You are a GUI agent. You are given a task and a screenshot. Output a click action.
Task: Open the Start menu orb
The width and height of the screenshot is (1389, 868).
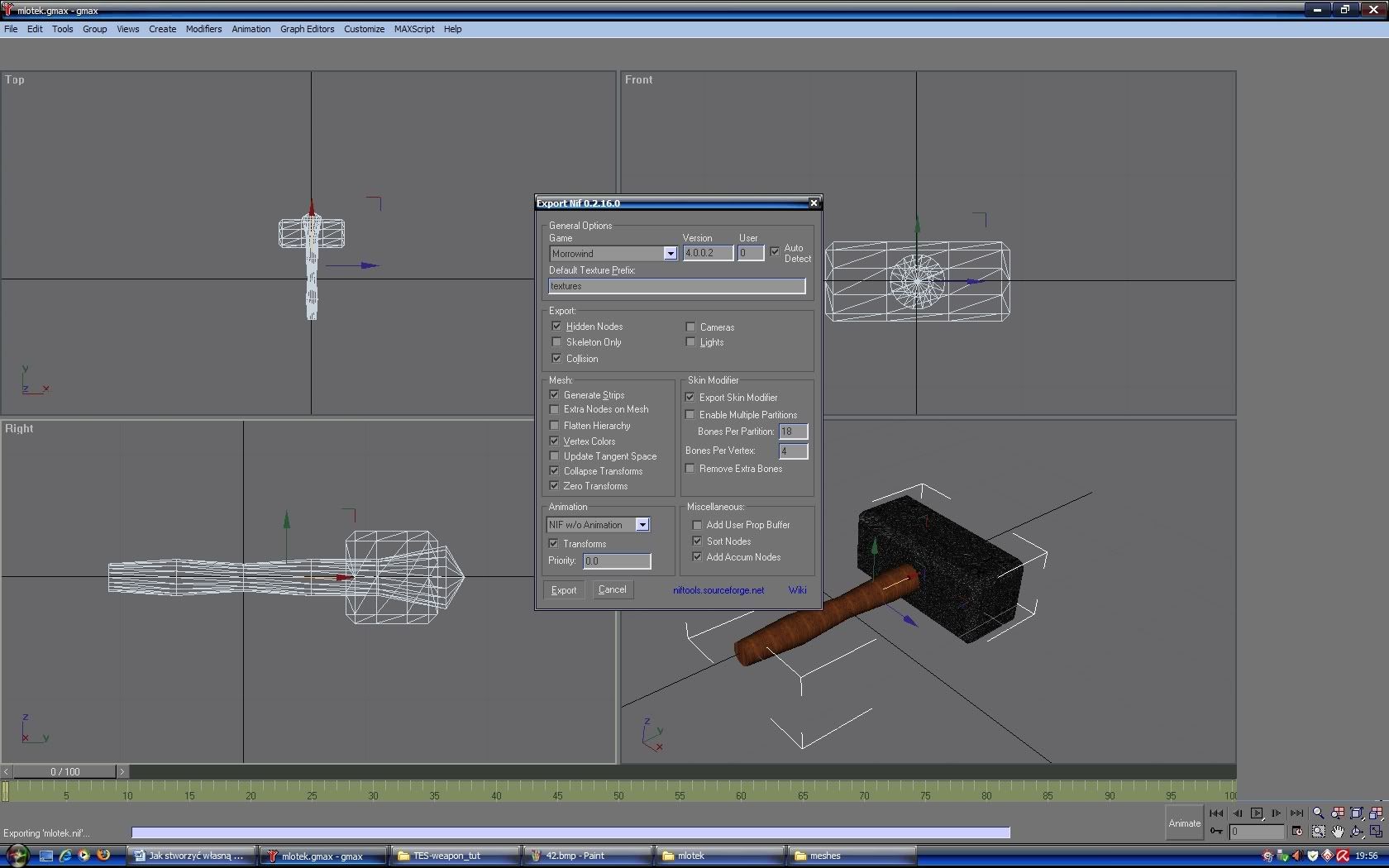coord(17,856)
